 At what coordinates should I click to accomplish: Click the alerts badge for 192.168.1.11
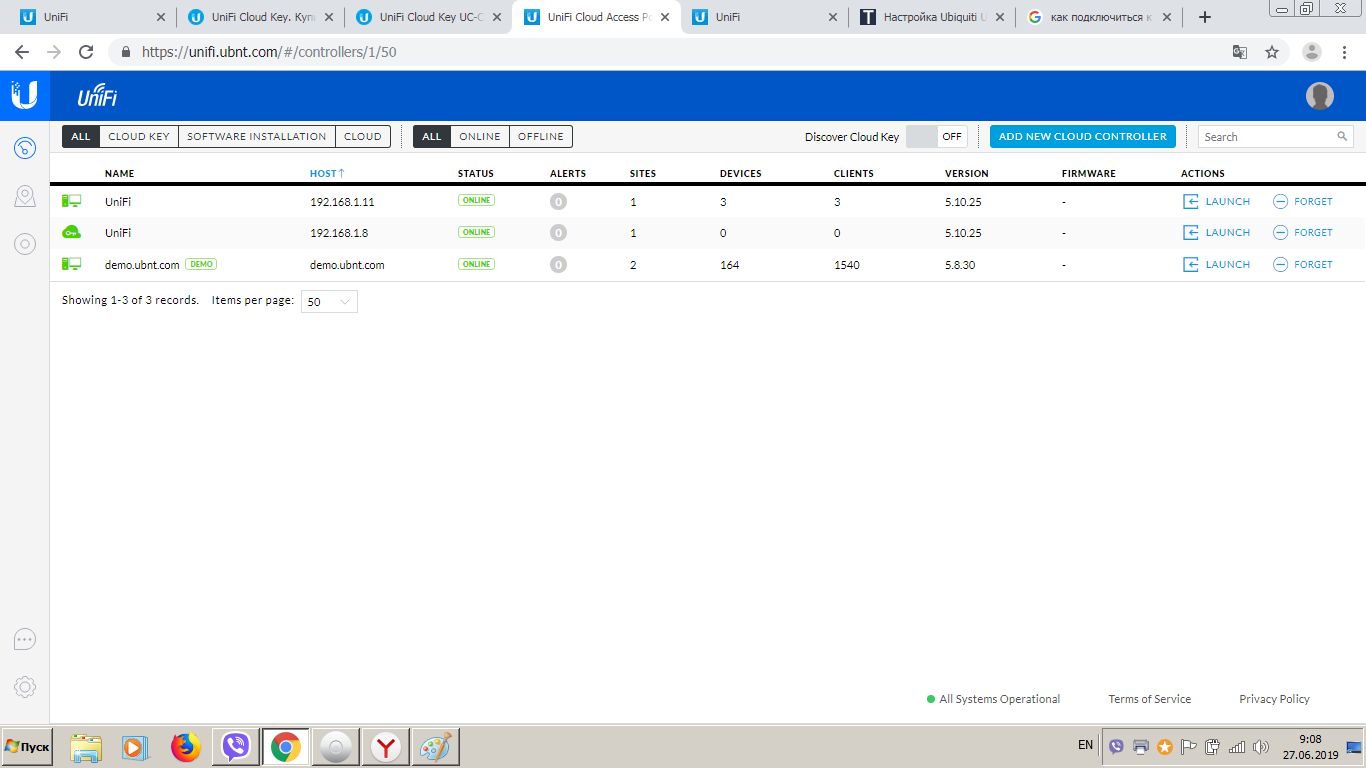[x=558, y=202]
